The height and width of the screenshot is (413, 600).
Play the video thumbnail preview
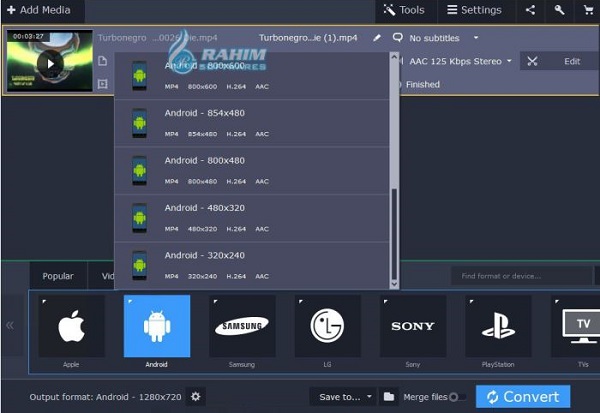(x=50, y=64)
